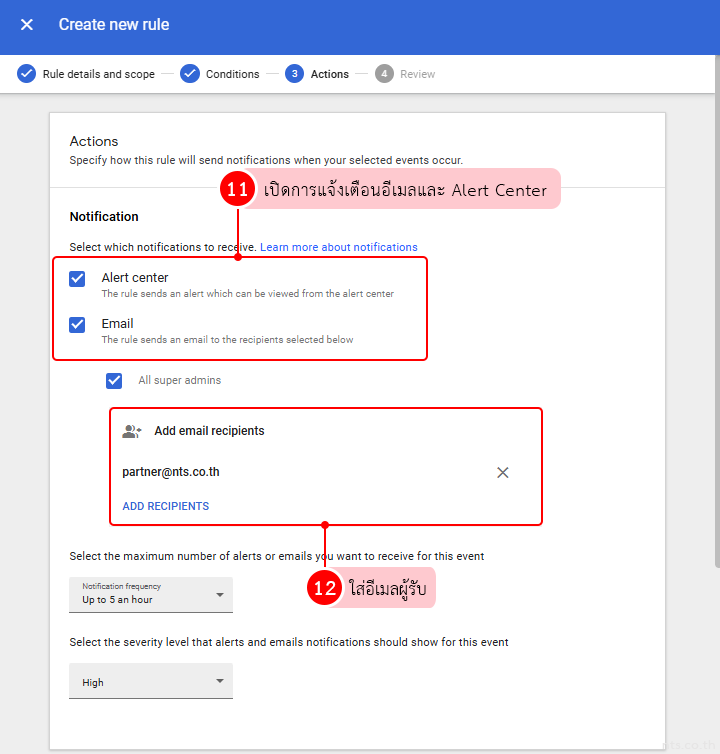The image size is (720, 754).
Task: Click the ADD RECIPIENTS button
Action: tap(165, 506)
